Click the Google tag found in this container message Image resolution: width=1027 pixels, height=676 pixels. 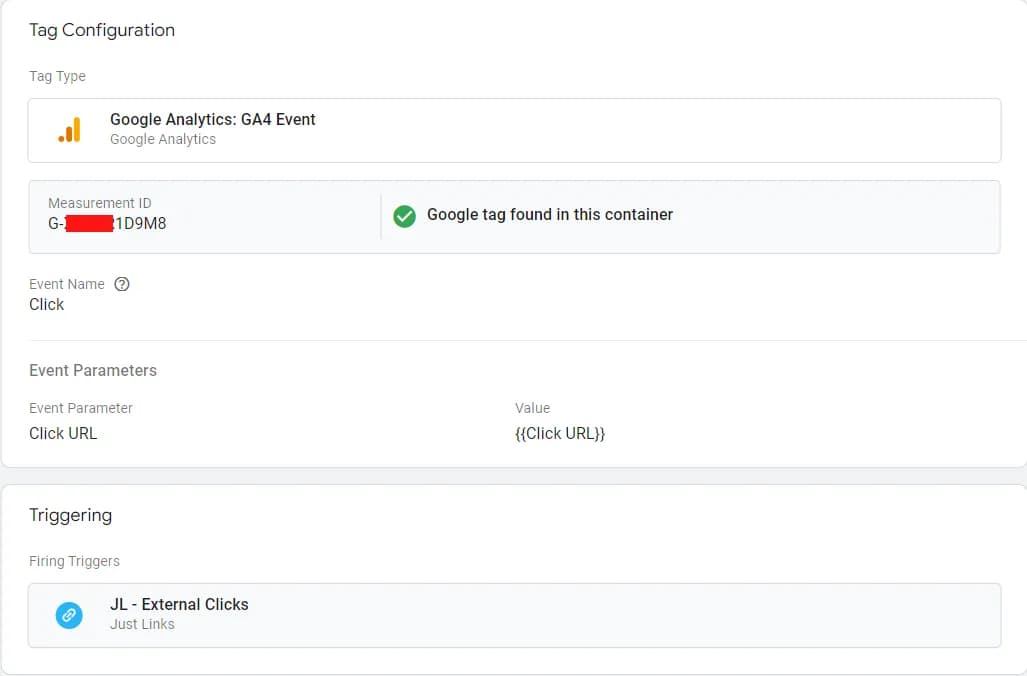pyautogui.click(x=550, y=214)
